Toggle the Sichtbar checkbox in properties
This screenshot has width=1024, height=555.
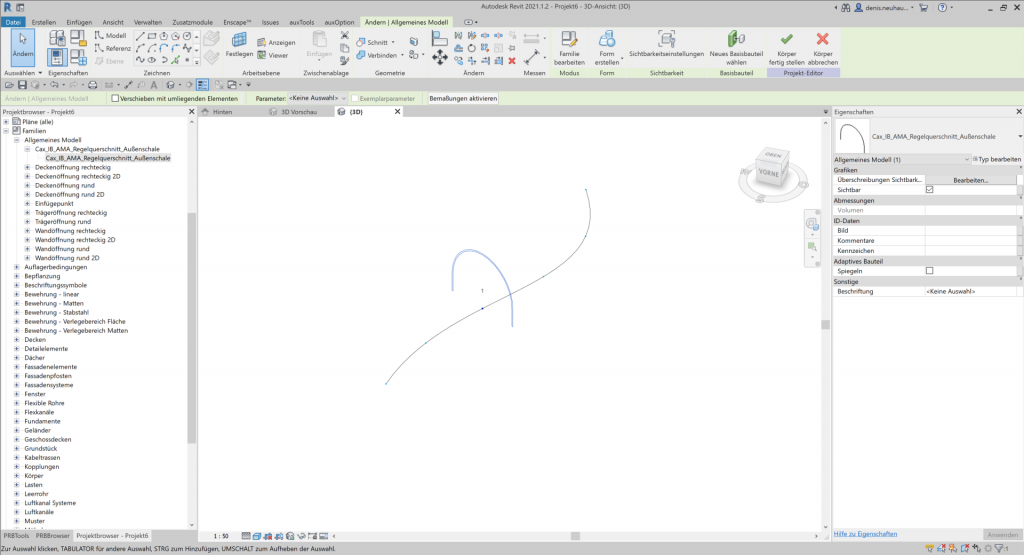point(930,189)
